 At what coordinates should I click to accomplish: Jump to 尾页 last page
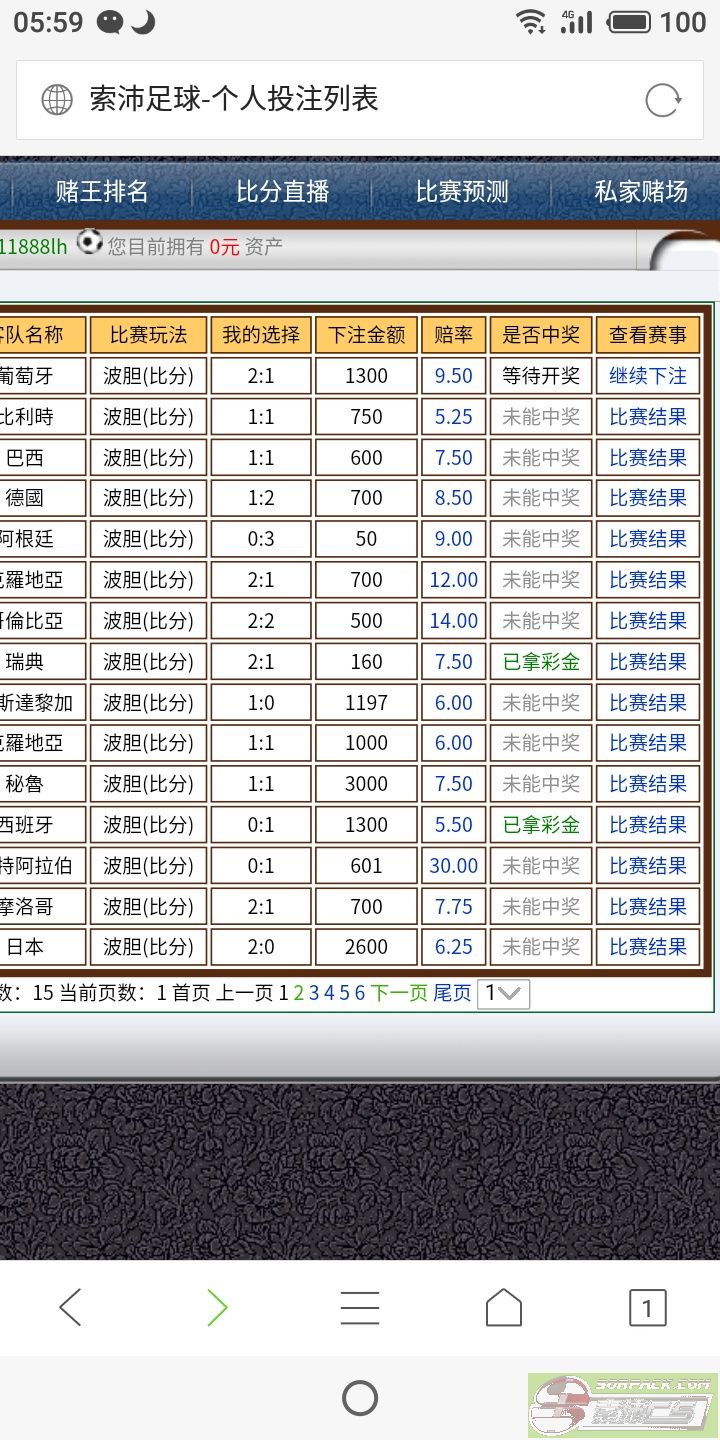pos(452,993)
